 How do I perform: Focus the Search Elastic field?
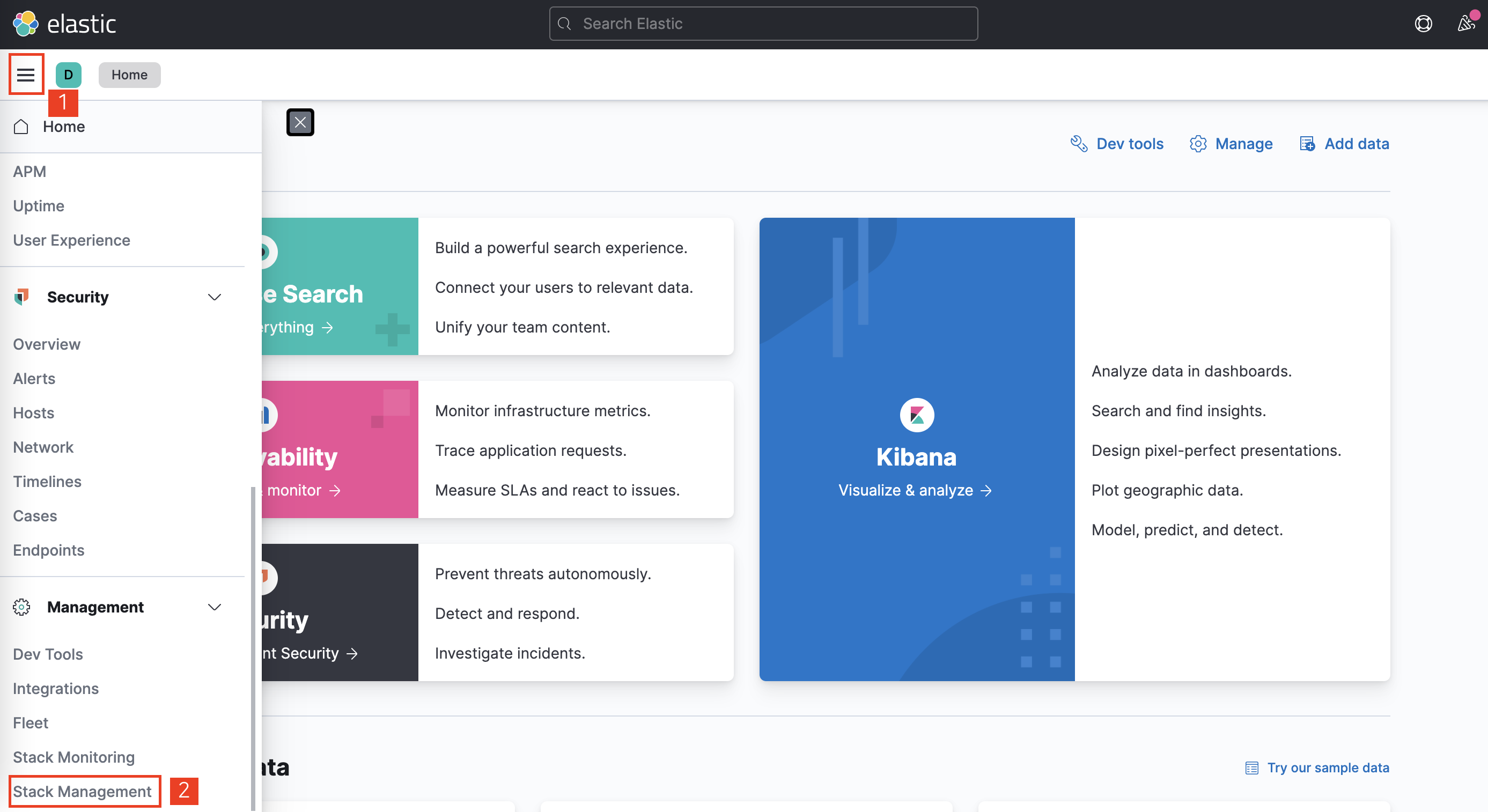coord(763,24)
